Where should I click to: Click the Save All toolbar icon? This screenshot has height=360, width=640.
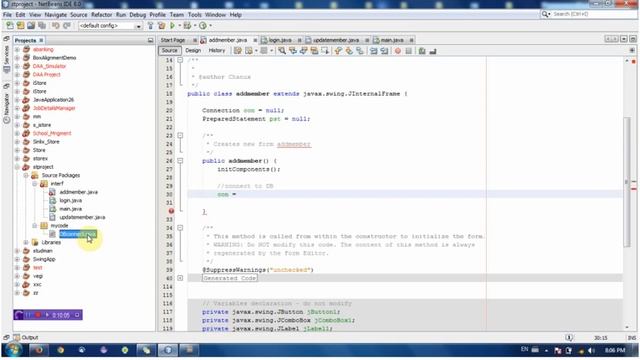click(x=42, y=26)
